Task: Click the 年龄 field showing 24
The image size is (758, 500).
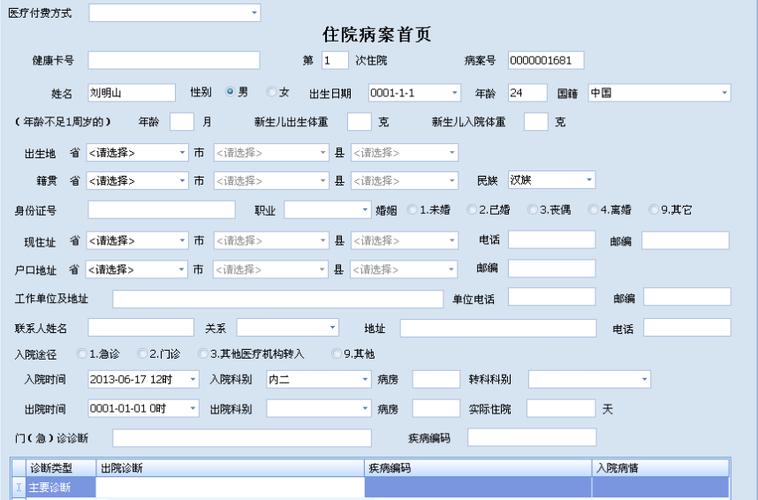Action: (527, 92)
